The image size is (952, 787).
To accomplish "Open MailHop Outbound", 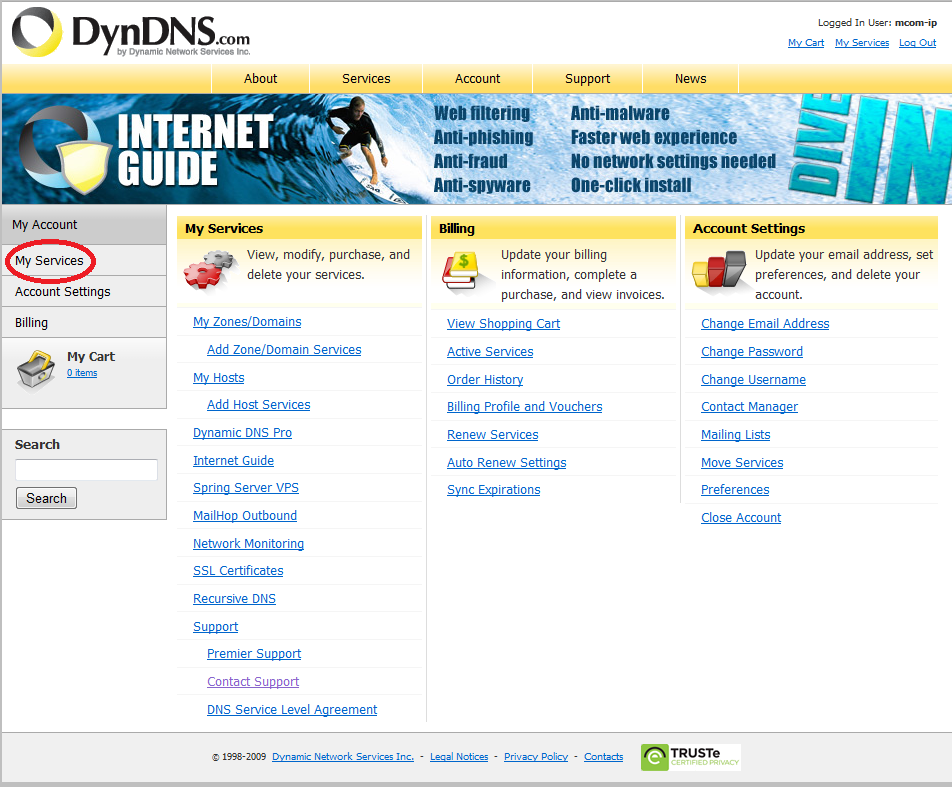I will (x=245, y=516).
